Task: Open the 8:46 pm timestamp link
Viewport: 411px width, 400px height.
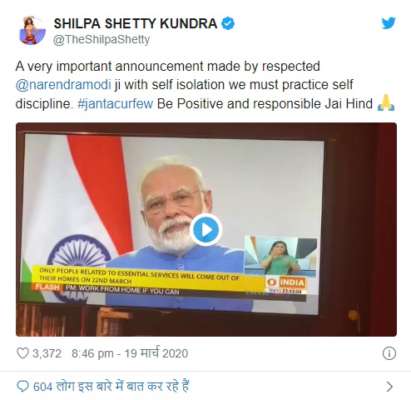Action: [x=92, y=353]
